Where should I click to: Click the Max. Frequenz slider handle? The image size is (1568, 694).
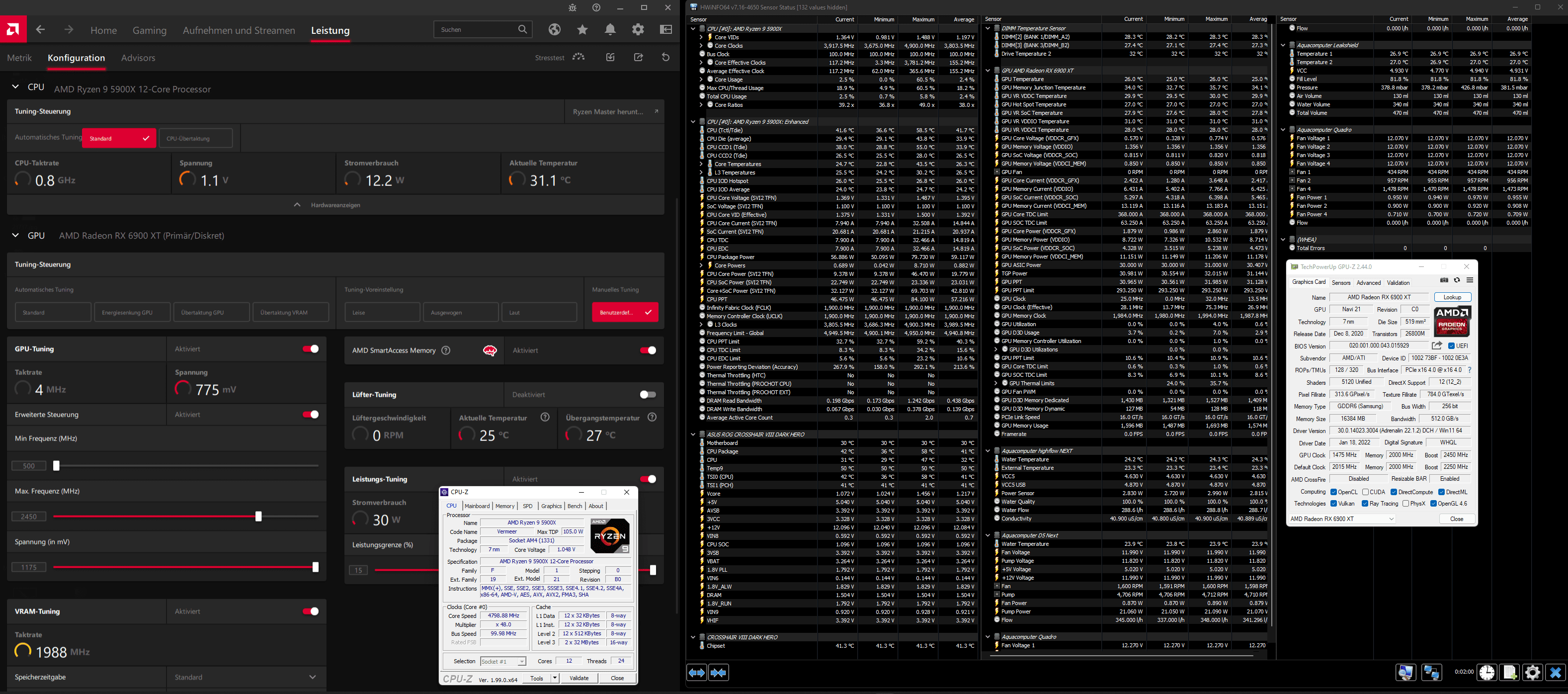pyautogui.click(x=258, y=516)
